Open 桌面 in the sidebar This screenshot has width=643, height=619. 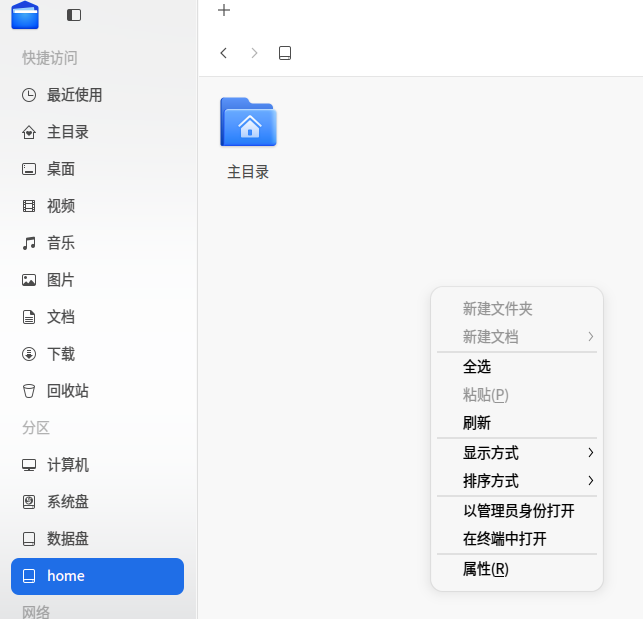point(98,169)
